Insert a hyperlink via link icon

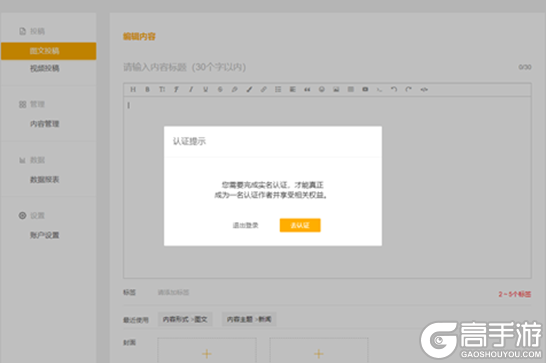(x=264, y=90)
